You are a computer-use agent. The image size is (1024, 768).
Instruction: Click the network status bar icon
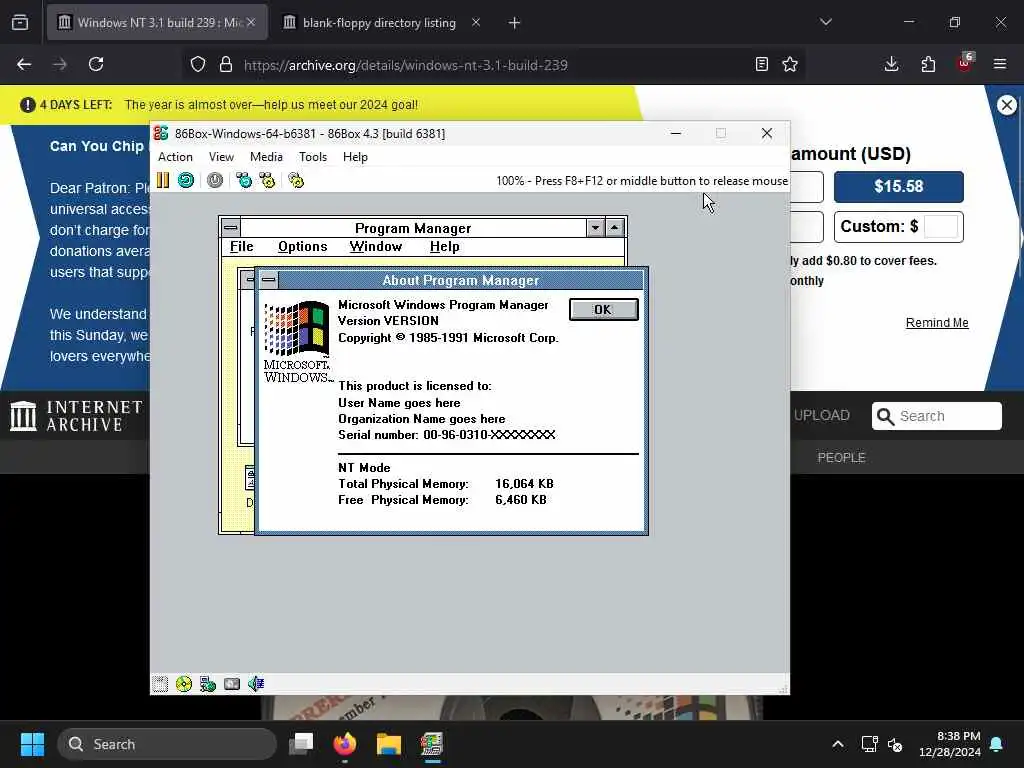[x=208, y=684]
